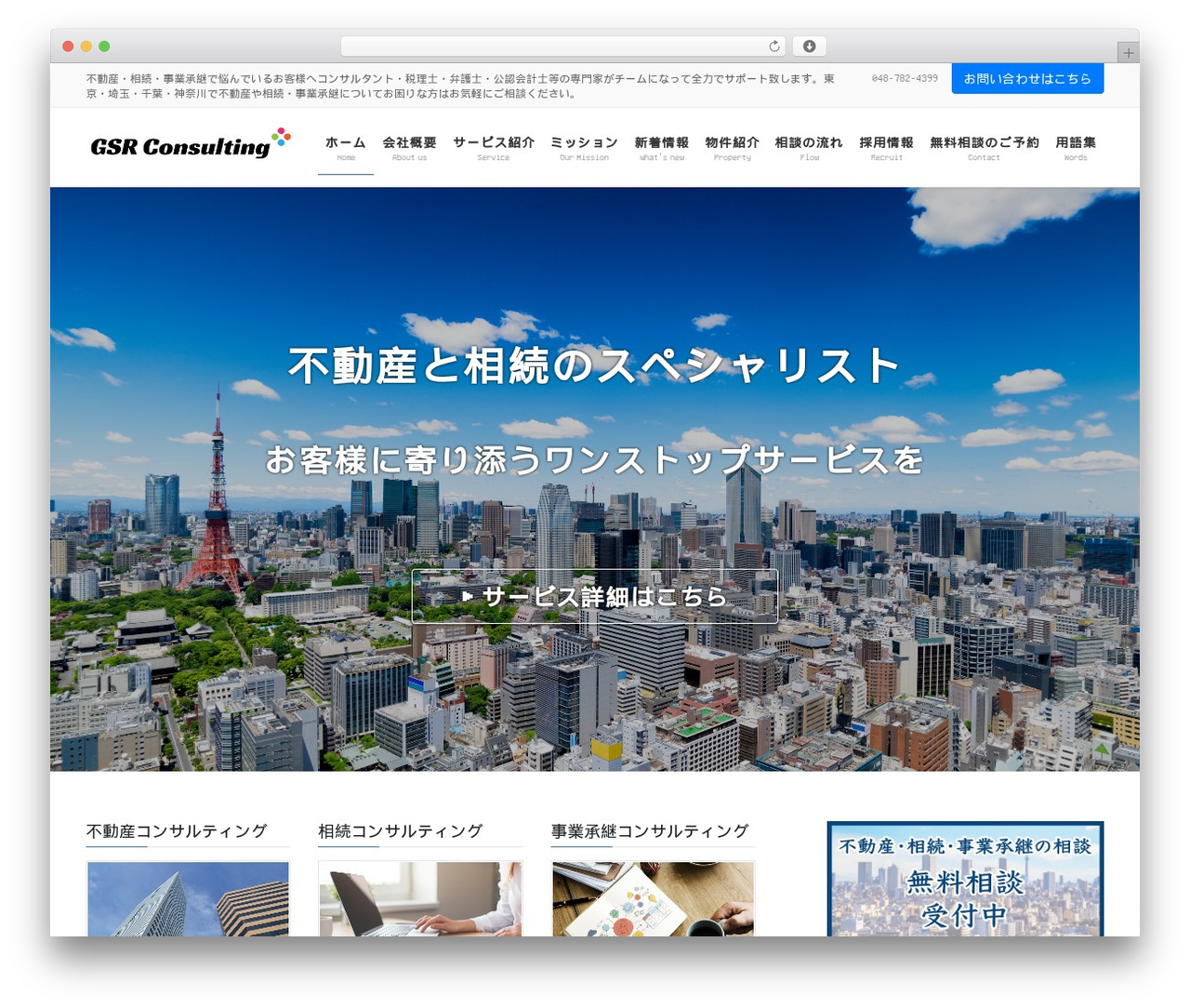Open a new tab with the plus button
The image size is (1190, 1008).
[x=1128, y=53]
